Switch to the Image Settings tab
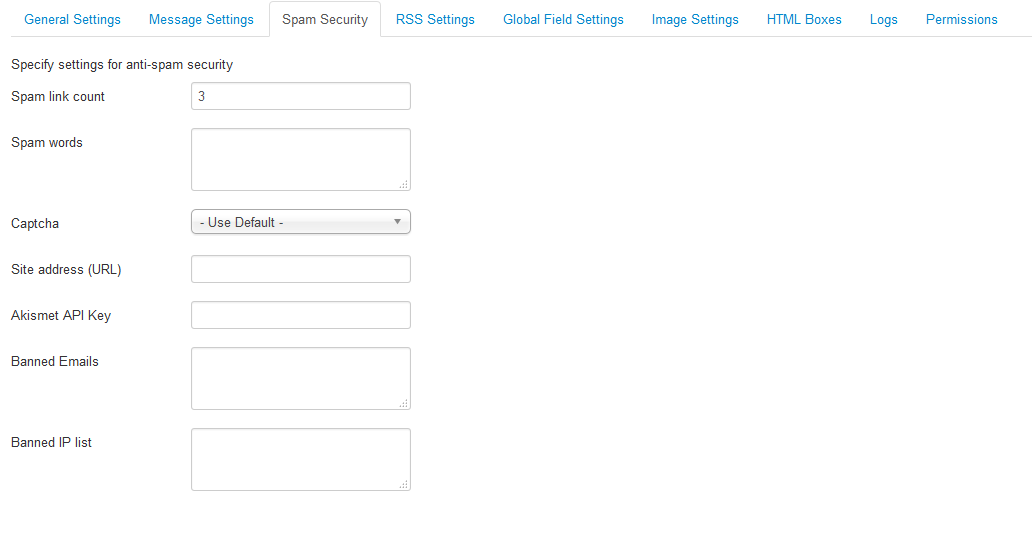Viewport: 1032px width, 558px height. click(695, 19)
